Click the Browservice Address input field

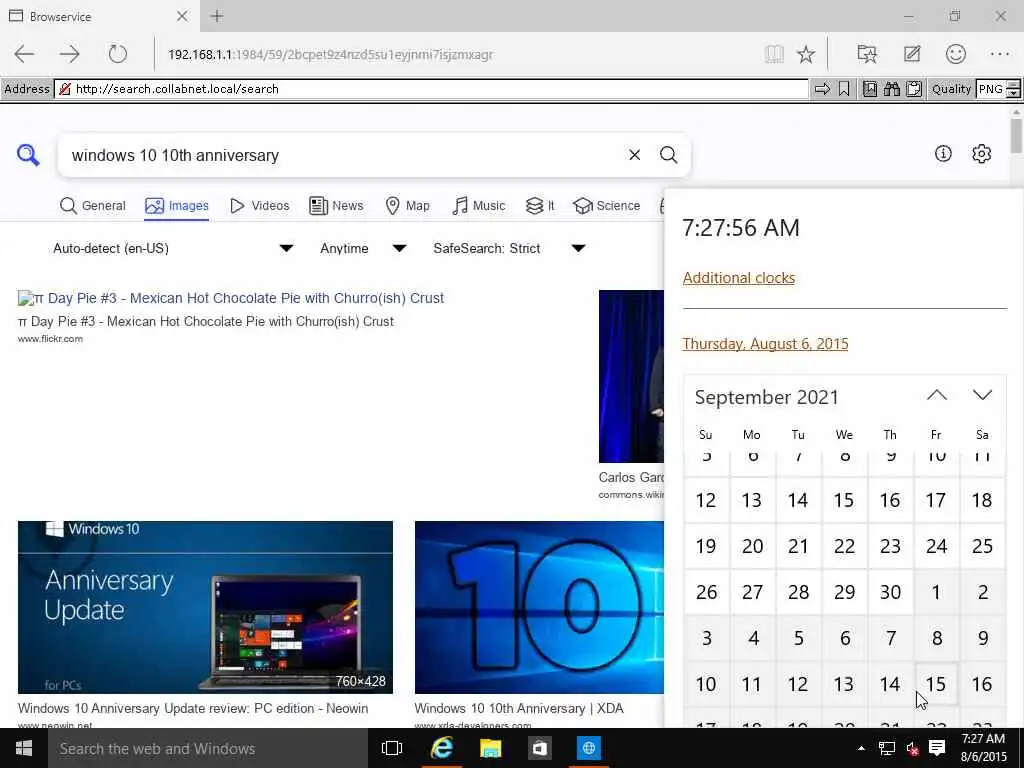click(431, 89)
